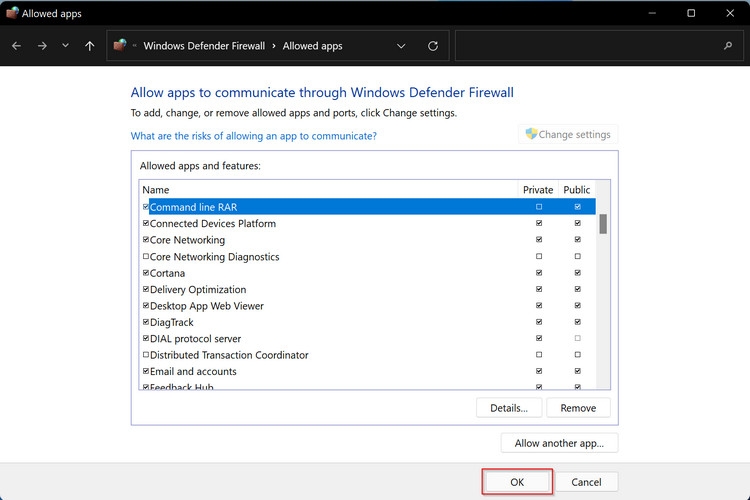750x500 pixels.
Task: Click the firewall icon in address bar
Action: pyautogui.click(x=120, y=45)
